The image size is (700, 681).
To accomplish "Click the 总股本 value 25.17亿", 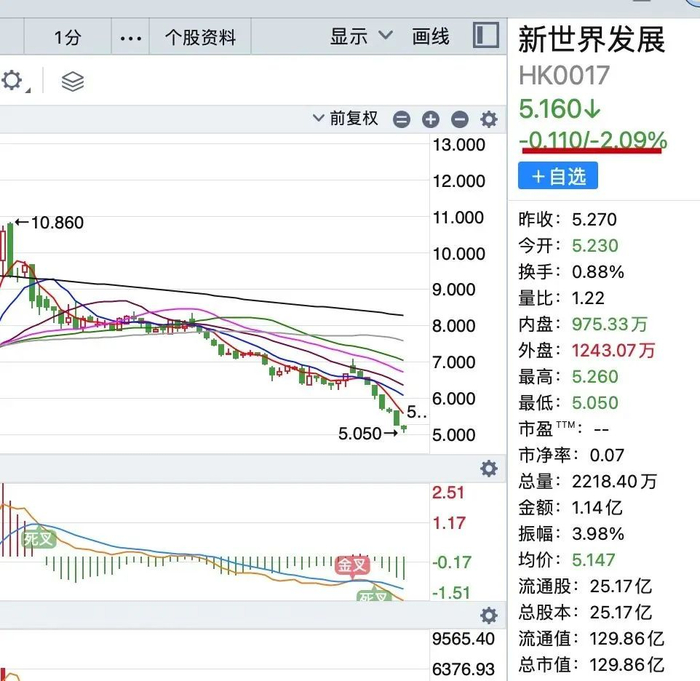I will click(621, 613).
